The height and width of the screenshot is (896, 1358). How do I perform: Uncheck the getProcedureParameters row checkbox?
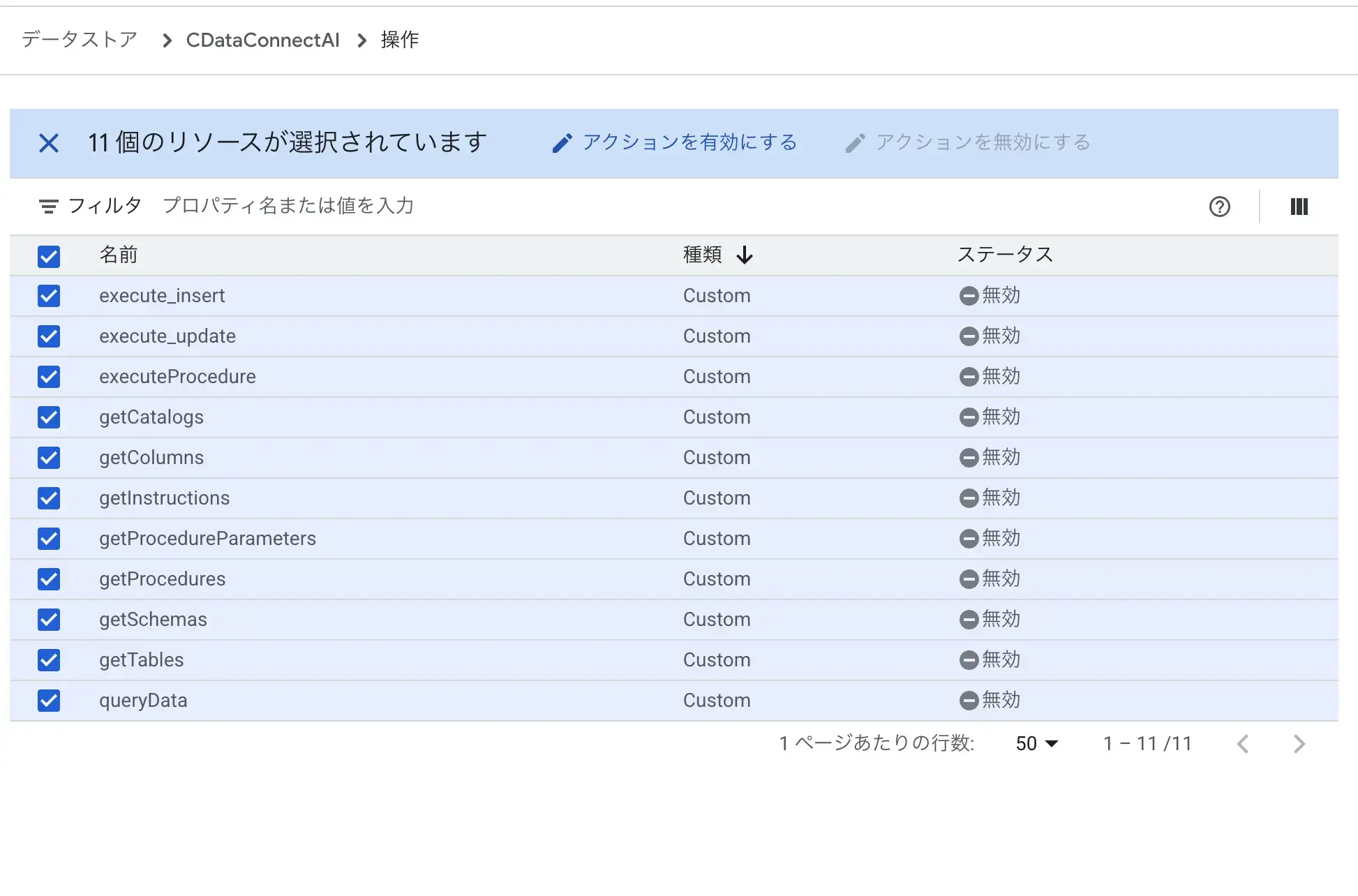click(x=49, y=539)
